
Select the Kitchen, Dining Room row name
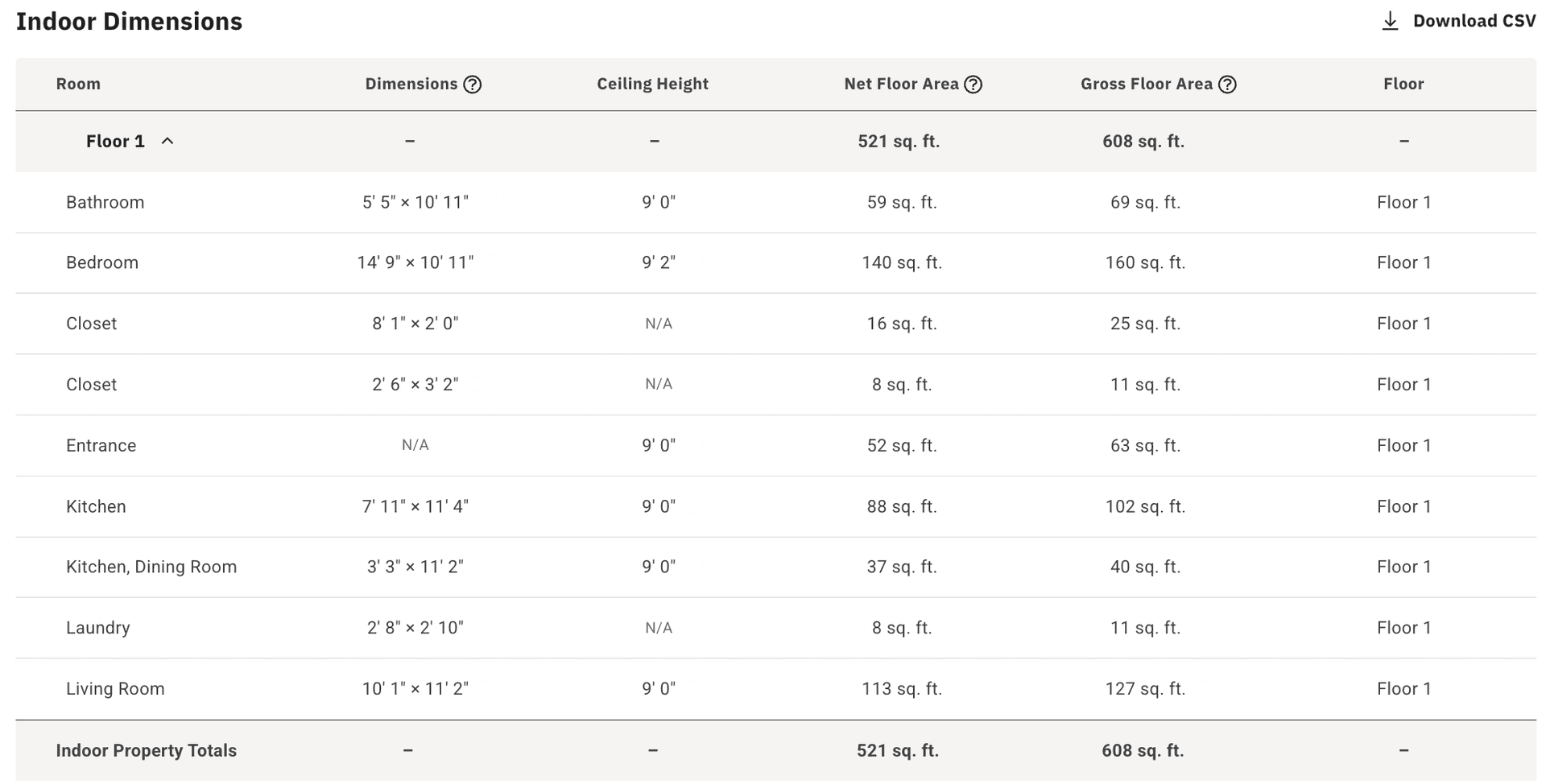click(151, 567)
